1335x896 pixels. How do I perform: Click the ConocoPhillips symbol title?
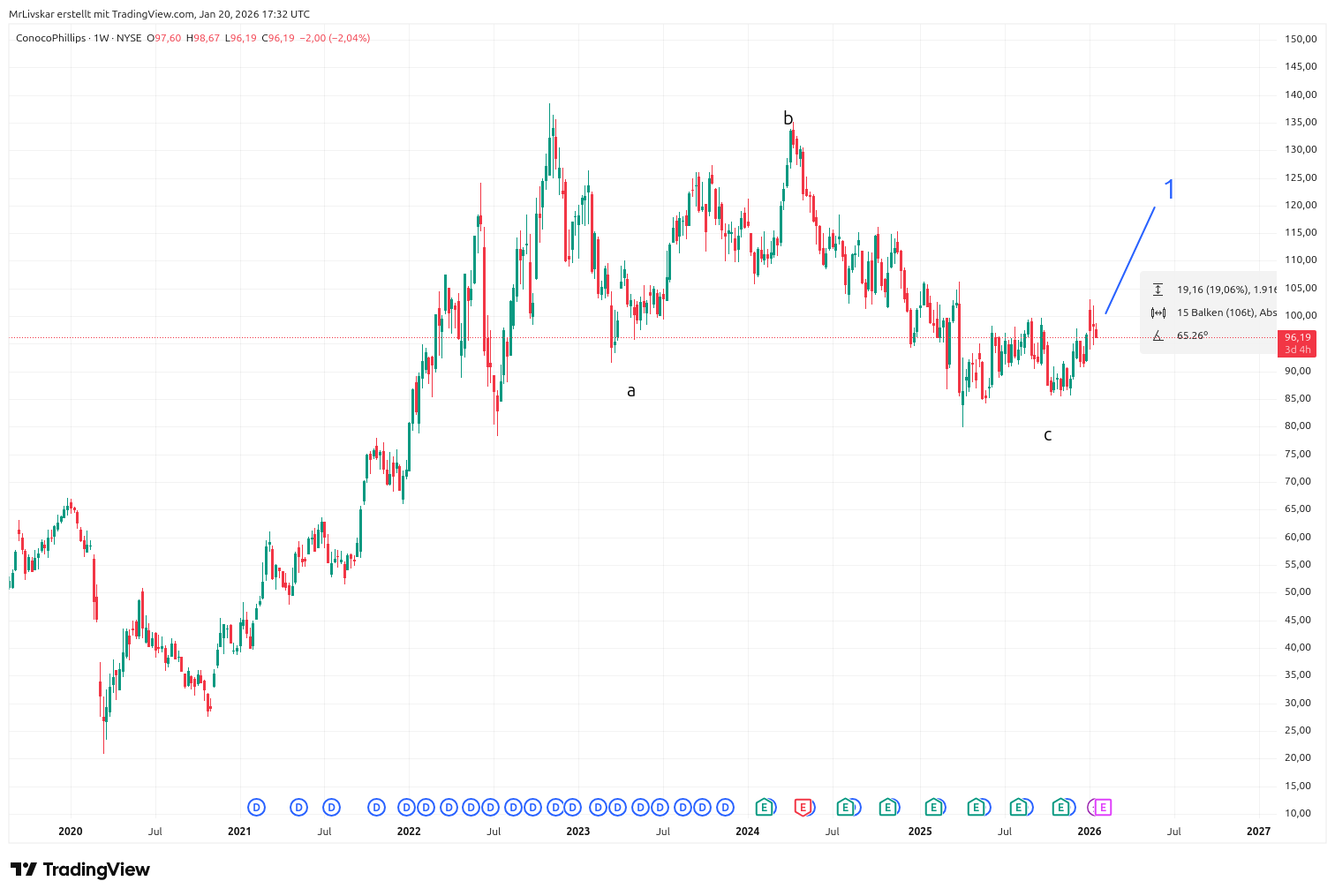click(x=51, y=38)
